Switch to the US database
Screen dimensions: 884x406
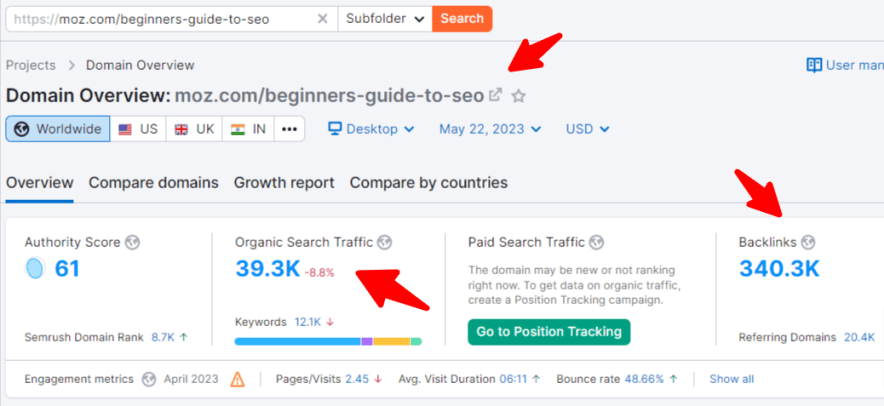pyautogui.click(x=138, y=129)
